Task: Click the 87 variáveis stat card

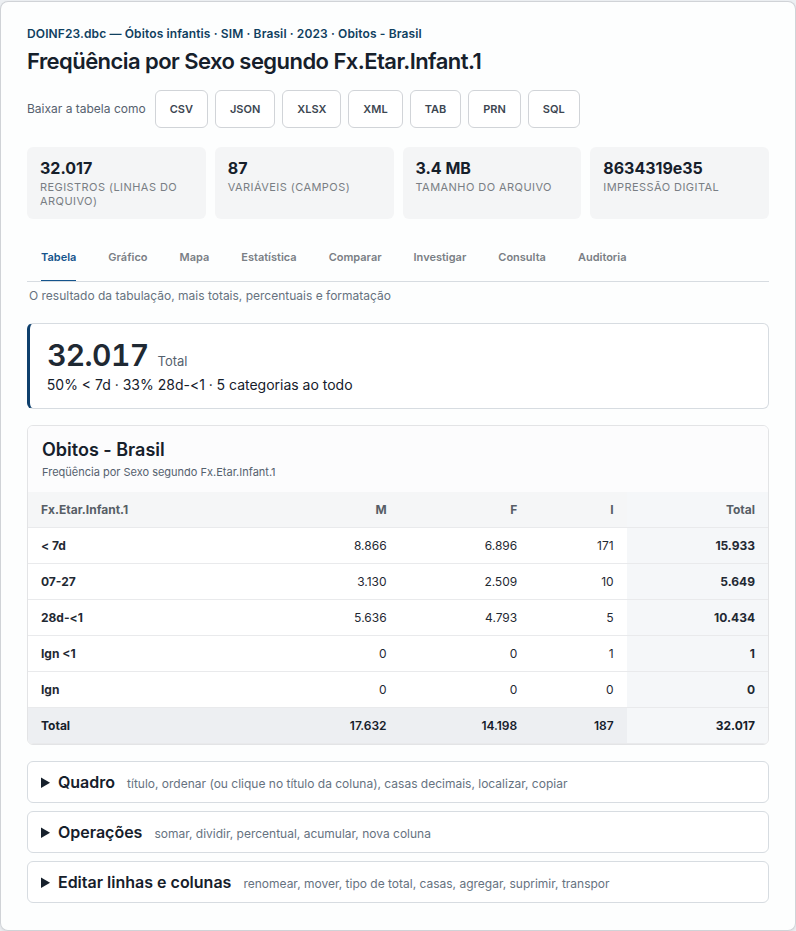Action: click(304, 183)
